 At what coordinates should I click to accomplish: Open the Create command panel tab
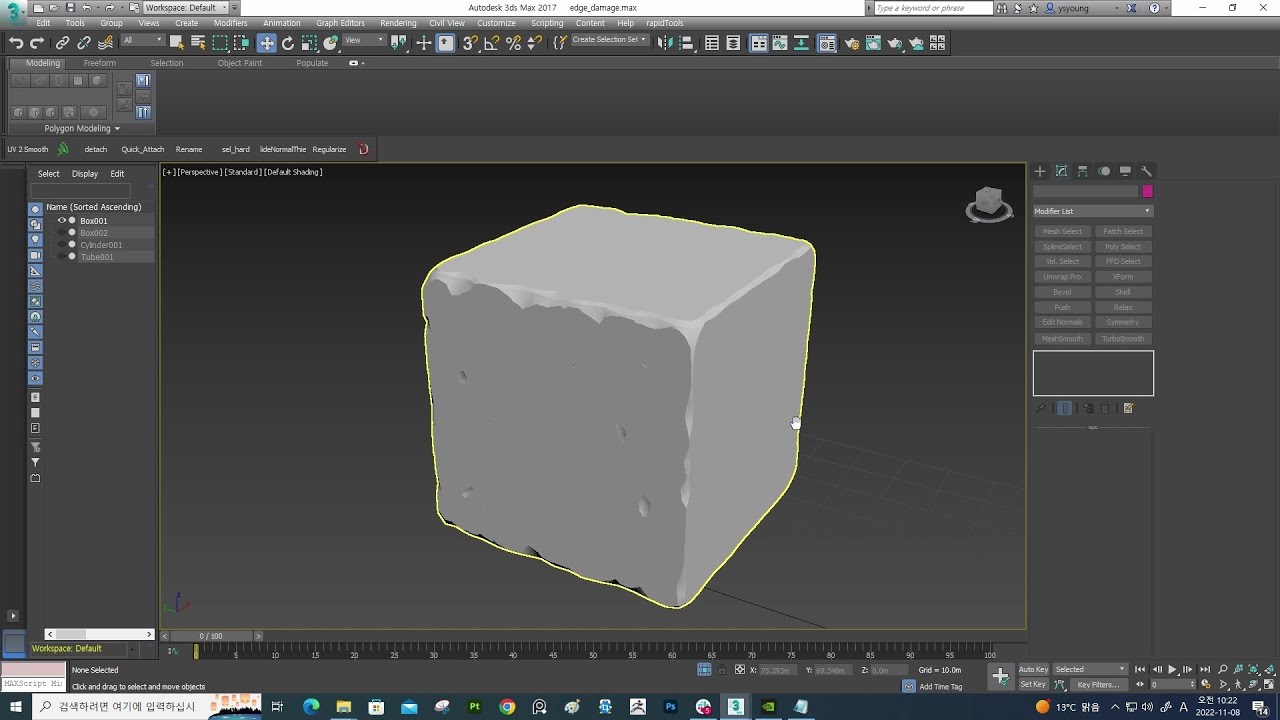point(1040,171)
